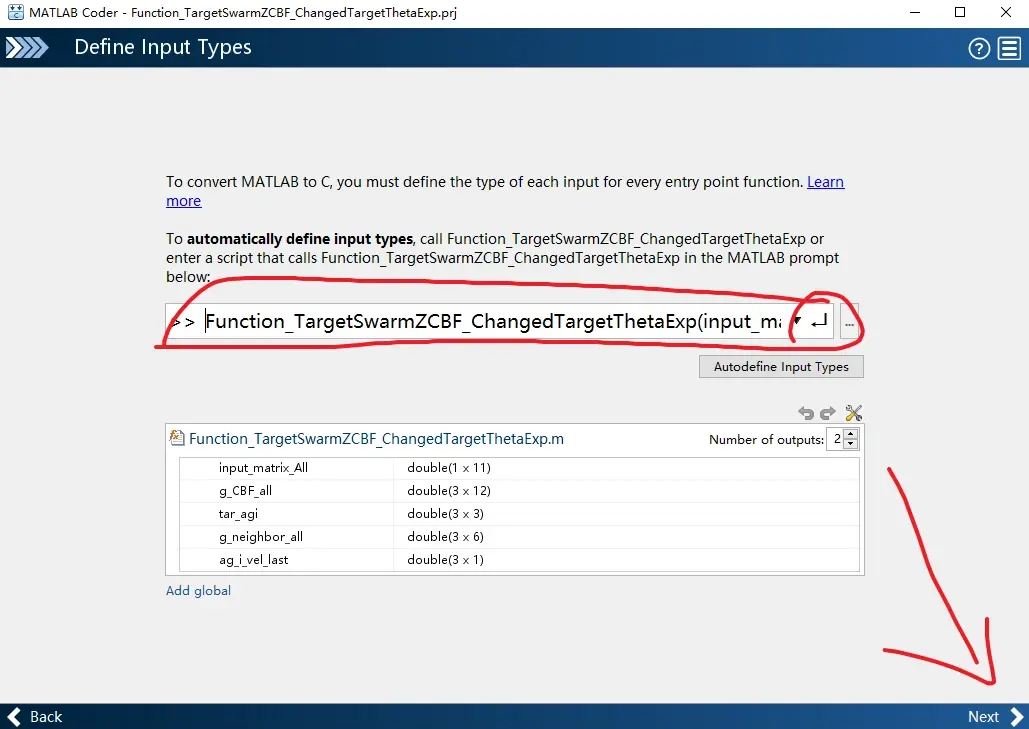The width and height of the screenshot is (1029, 729).
Task: Select the tar_agi parameter name
Action: [238, 514]
